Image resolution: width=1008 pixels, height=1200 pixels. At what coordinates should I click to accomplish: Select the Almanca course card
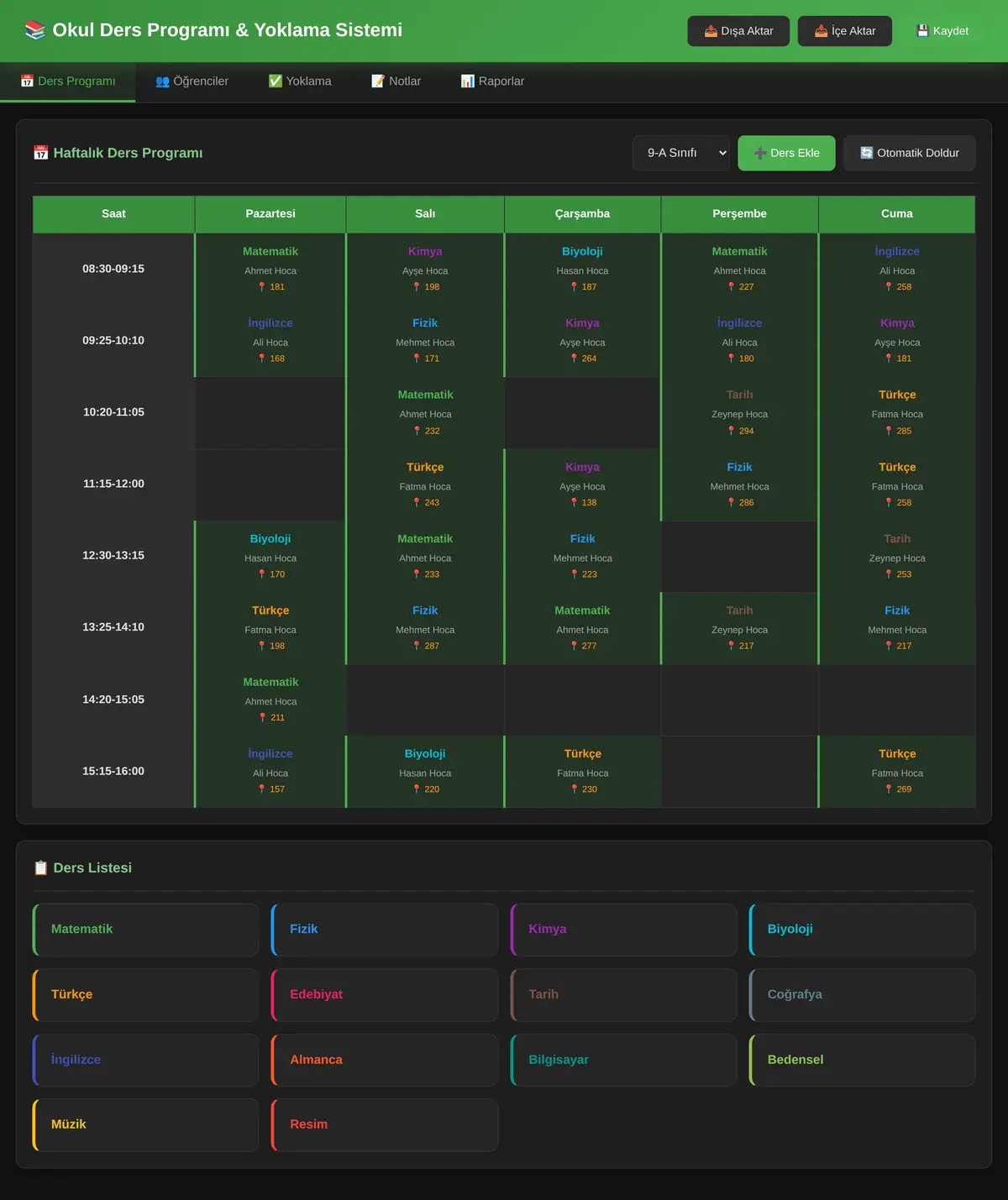click(x=385, y=1060)
